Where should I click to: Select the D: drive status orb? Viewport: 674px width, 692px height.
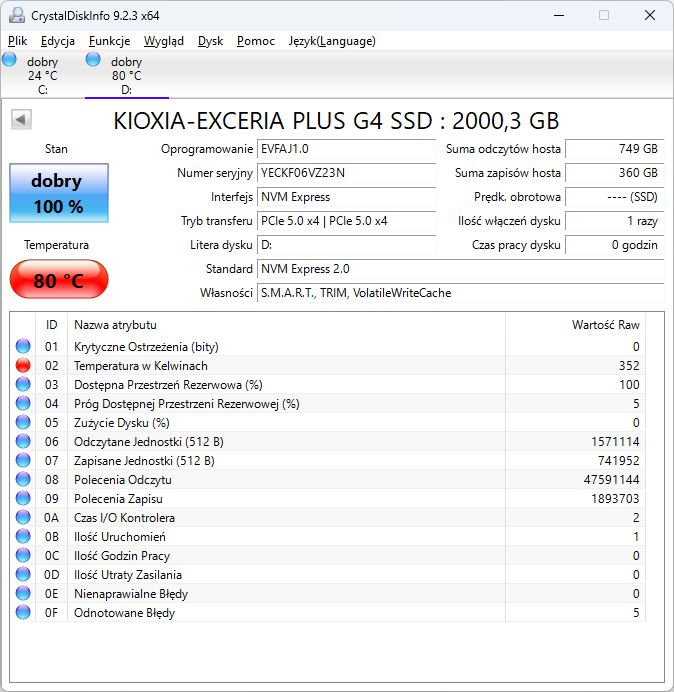[93, 60]
